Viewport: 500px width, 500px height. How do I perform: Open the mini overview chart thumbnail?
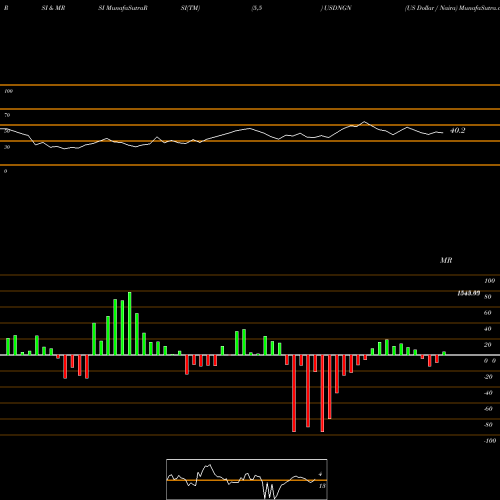coord(247,479)
